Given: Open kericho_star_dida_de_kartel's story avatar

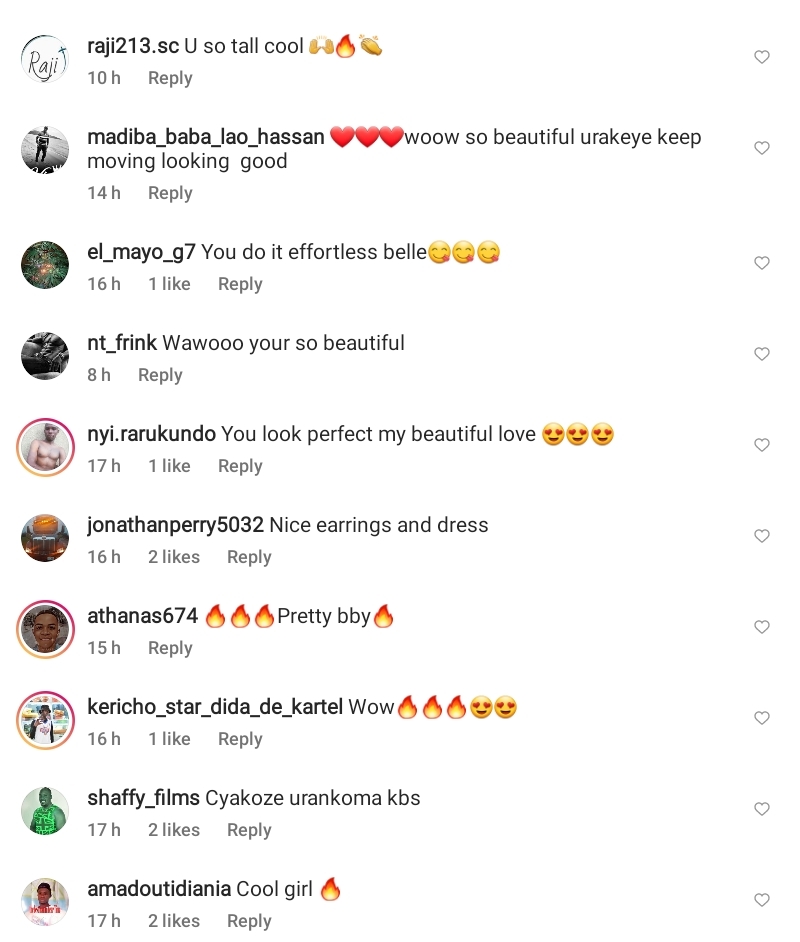Looking at the screenshot, I should tap(45, 719).
